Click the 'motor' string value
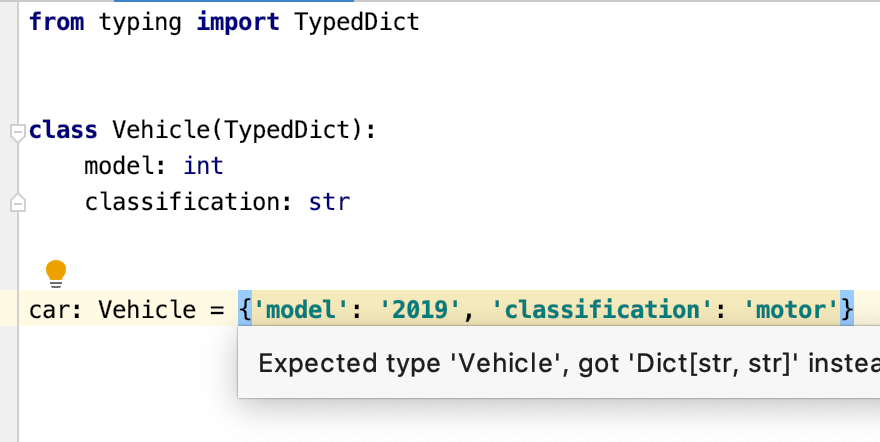The width and height of the screenshot is (880, 442). coord(791,309)
